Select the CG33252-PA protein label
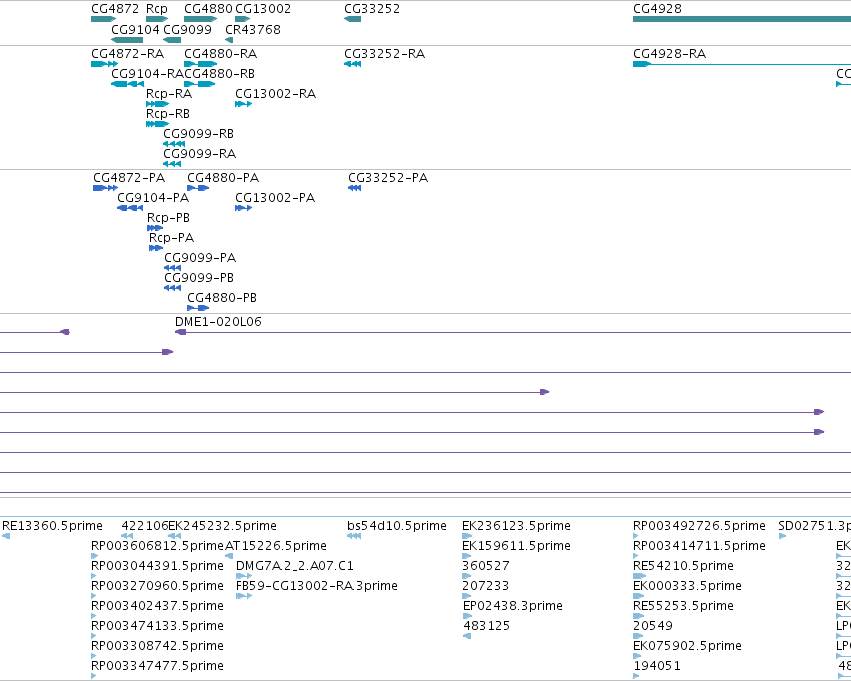 tap(388, 178)
